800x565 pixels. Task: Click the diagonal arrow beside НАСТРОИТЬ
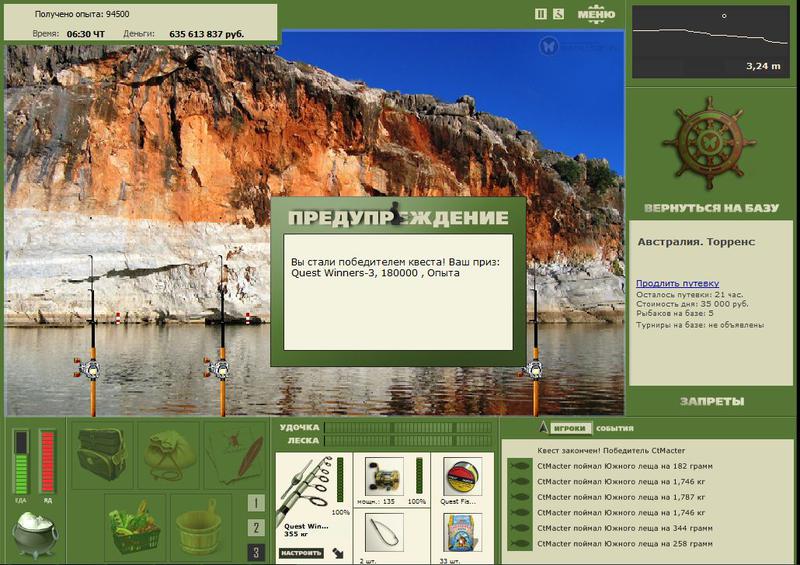(x=338, y=553)
